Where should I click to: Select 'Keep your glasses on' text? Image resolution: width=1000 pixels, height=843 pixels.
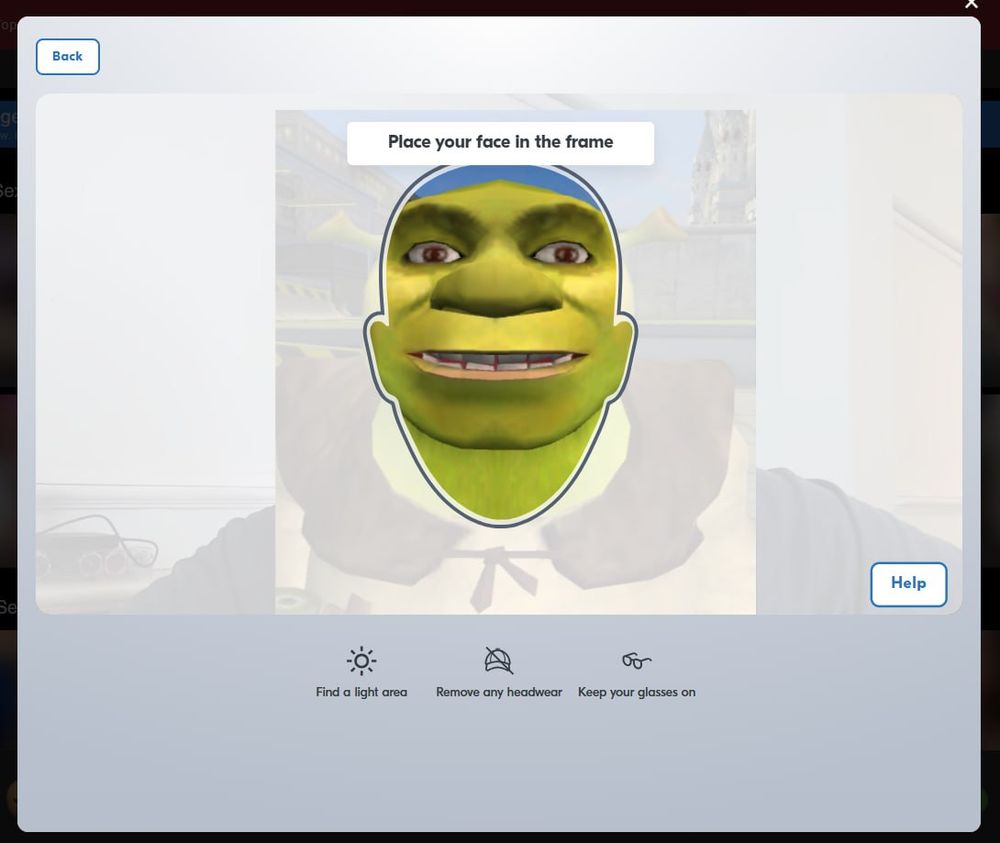[x=636, y=693]
